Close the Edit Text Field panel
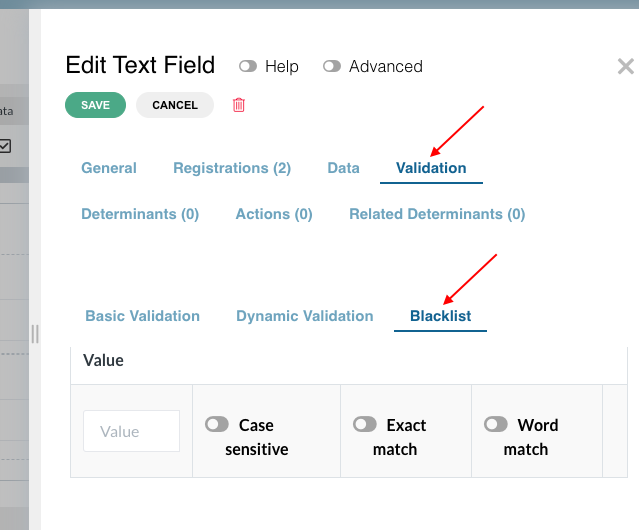The image size is (639, 530). [x=626, y=66]
